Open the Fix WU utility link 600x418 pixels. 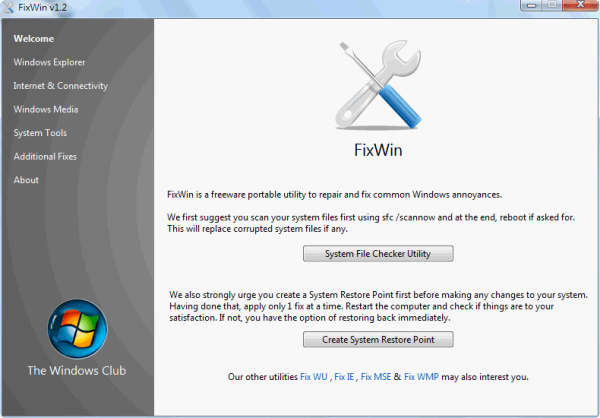(314, 377)
